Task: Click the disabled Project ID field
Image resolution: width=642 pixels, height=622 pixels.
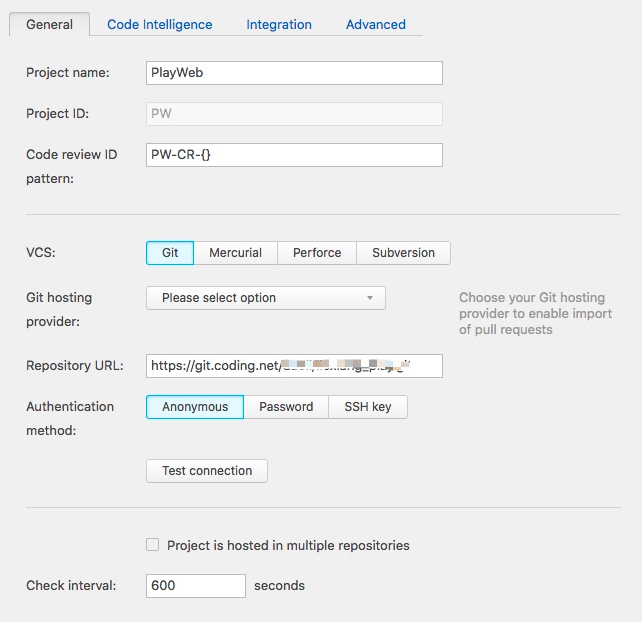Action: pyautogui.click(x=294, y=114)
